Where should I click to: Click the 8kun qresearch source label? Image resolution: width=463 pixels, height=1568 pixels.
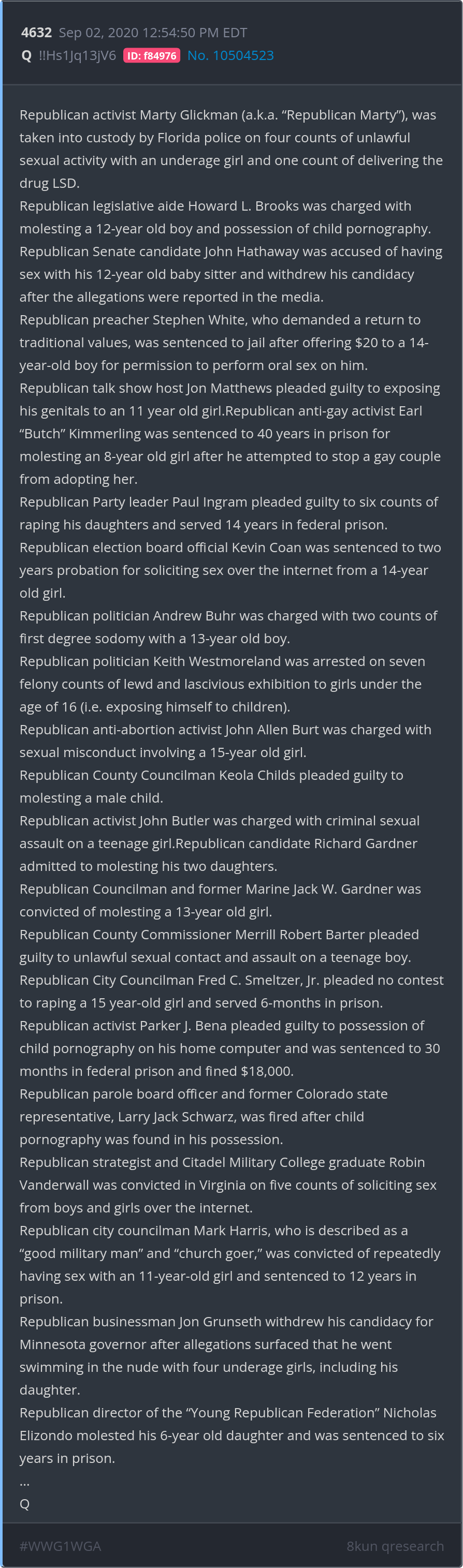click(395, 1545)
